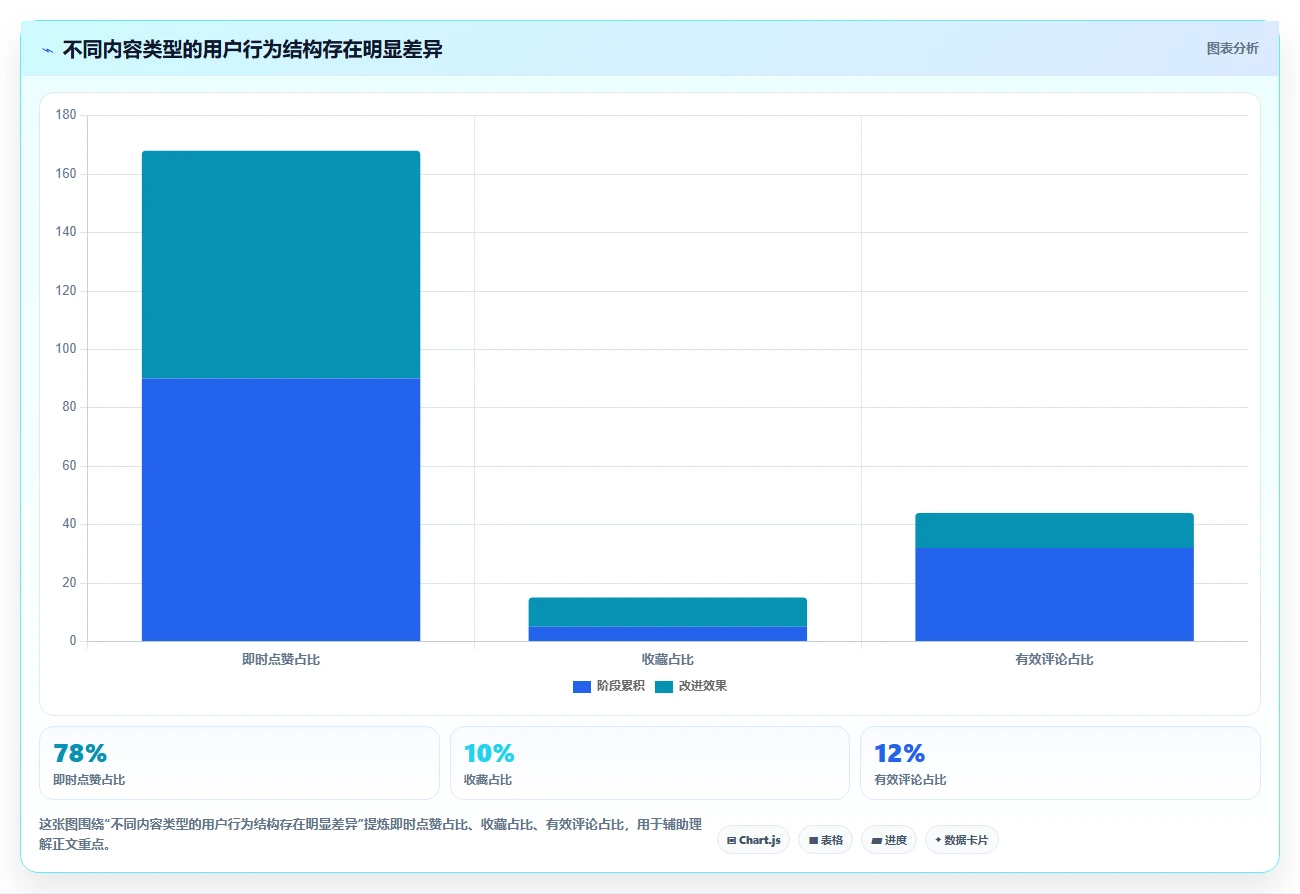Viewport: 1300px width, 894px height.
Task: Toggle the 阶段累积 legend item
Action: tap(609, 686)
